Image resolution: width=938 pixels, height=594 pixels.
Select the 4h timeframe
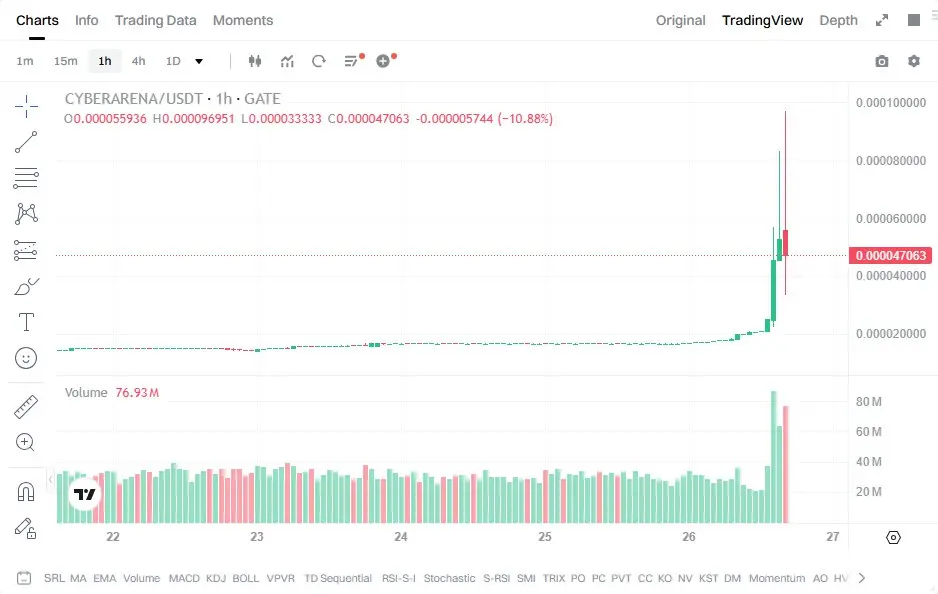point(138,61)
